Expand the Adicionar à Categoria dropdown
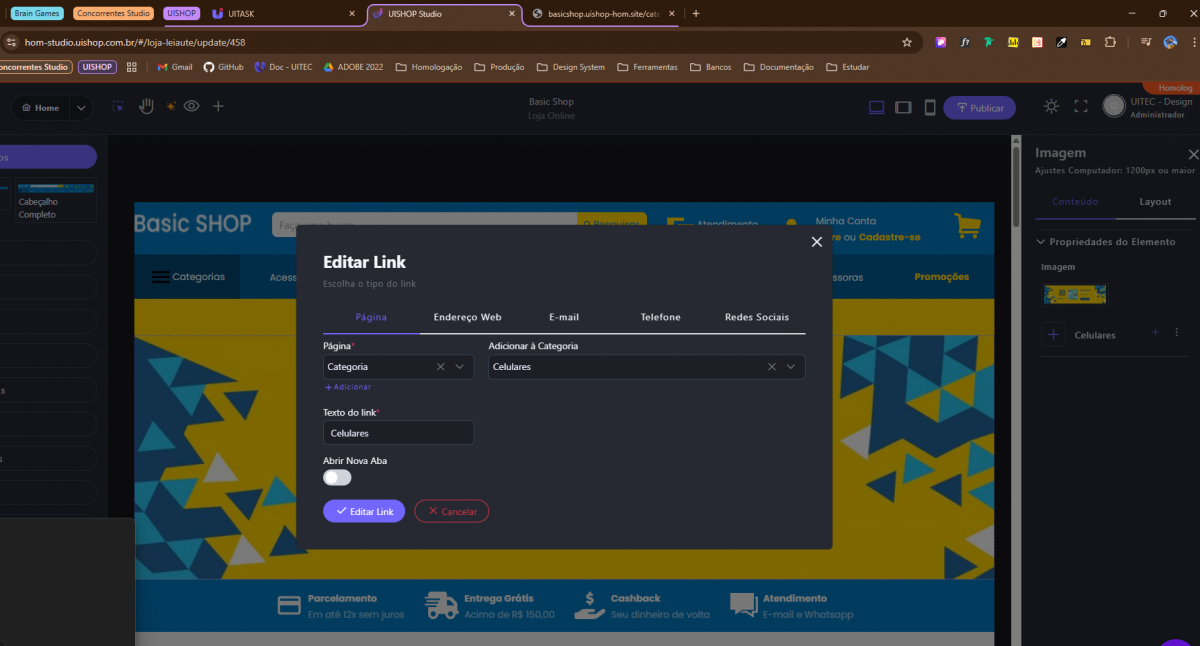This screenshot has width=1200, height=646. (791, 367)
